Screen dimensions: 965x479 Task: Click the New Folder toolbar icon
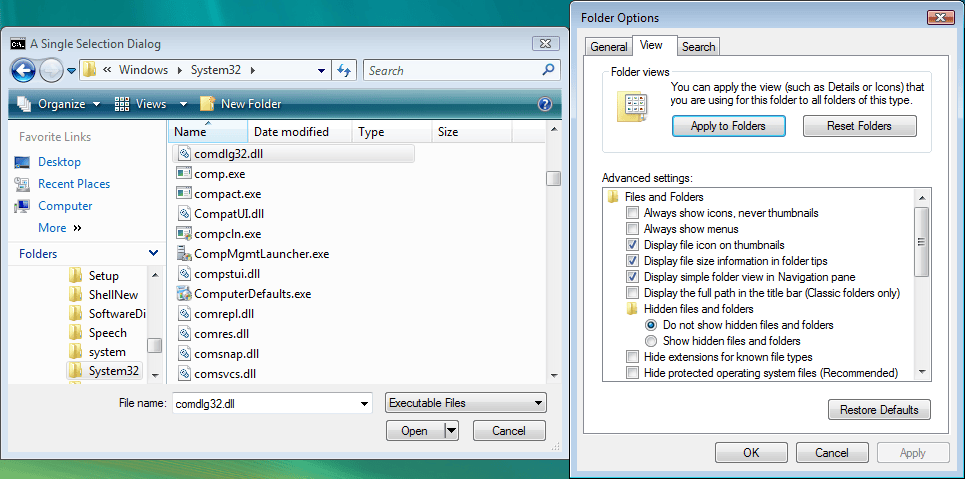coord(207,103)
